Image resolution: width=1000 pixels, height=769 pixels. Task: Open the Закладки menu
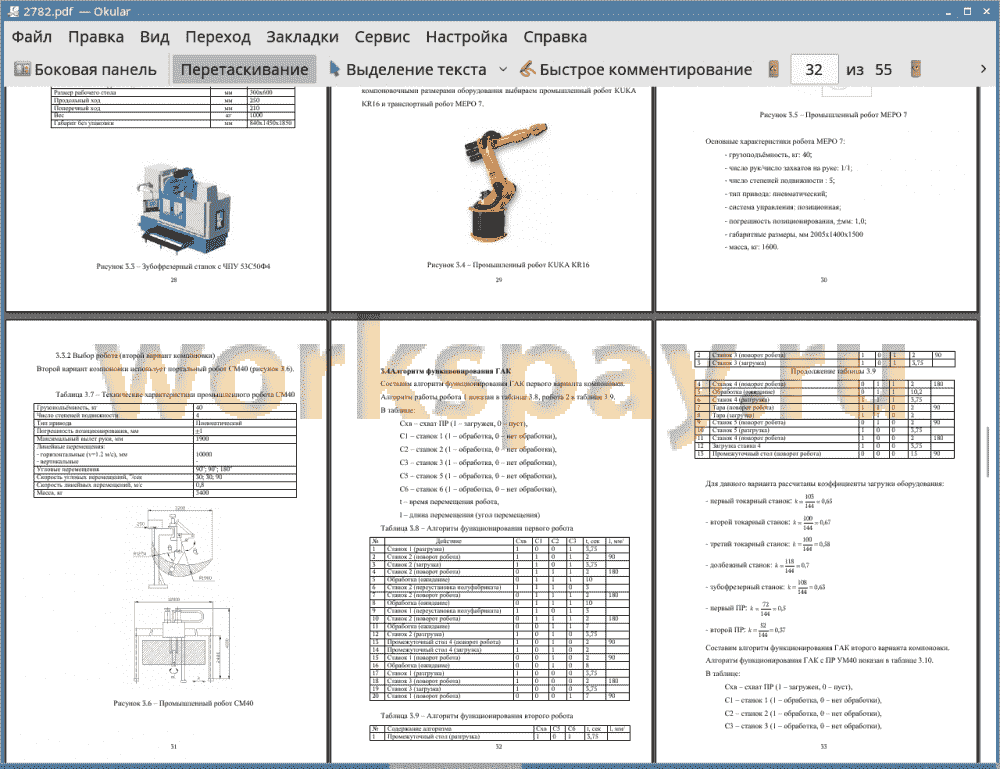click(302, 37)
